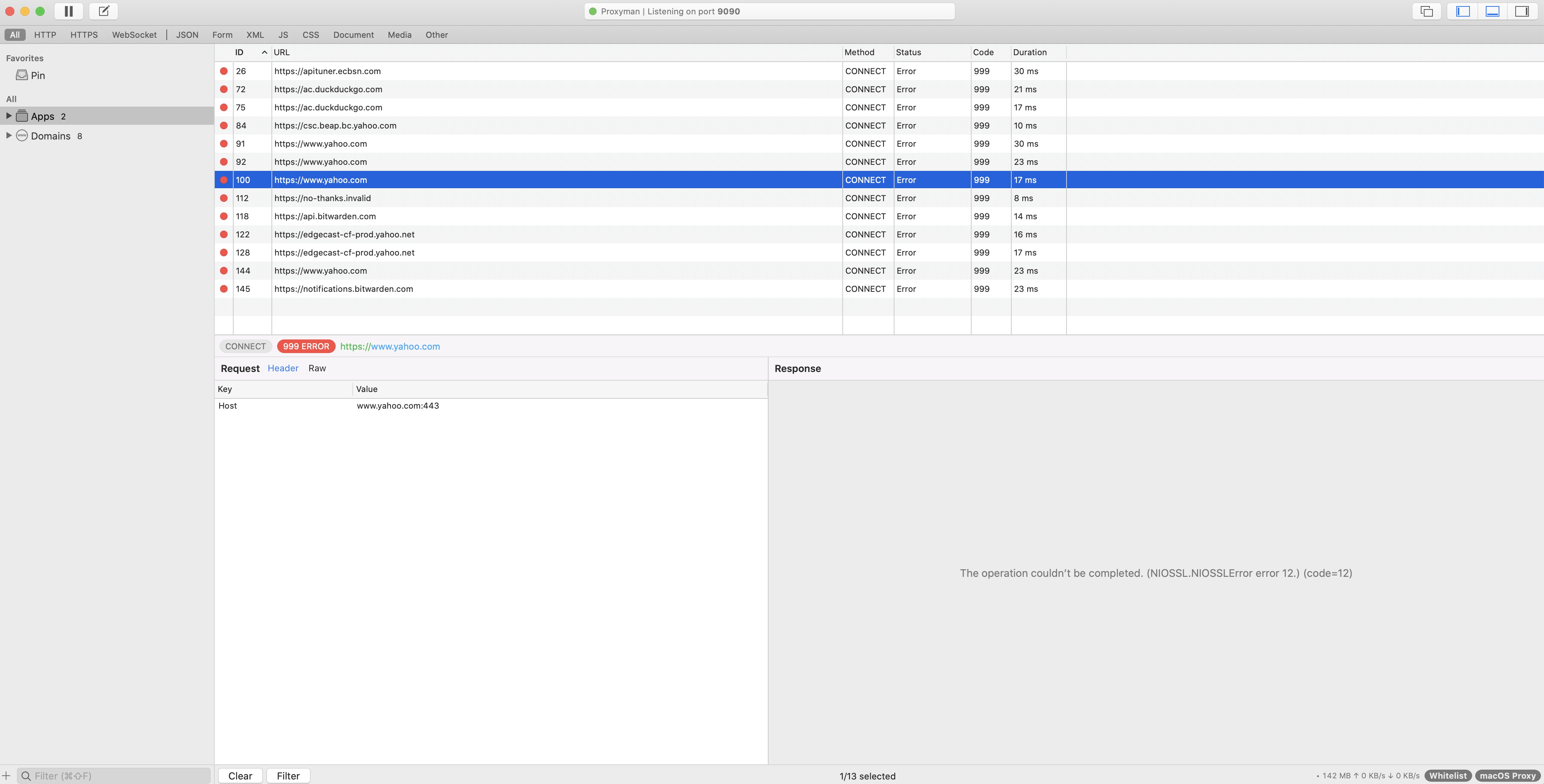Click the Whitelist status badge
This screenshot has width=1544, height=784.
(1448, 776)
